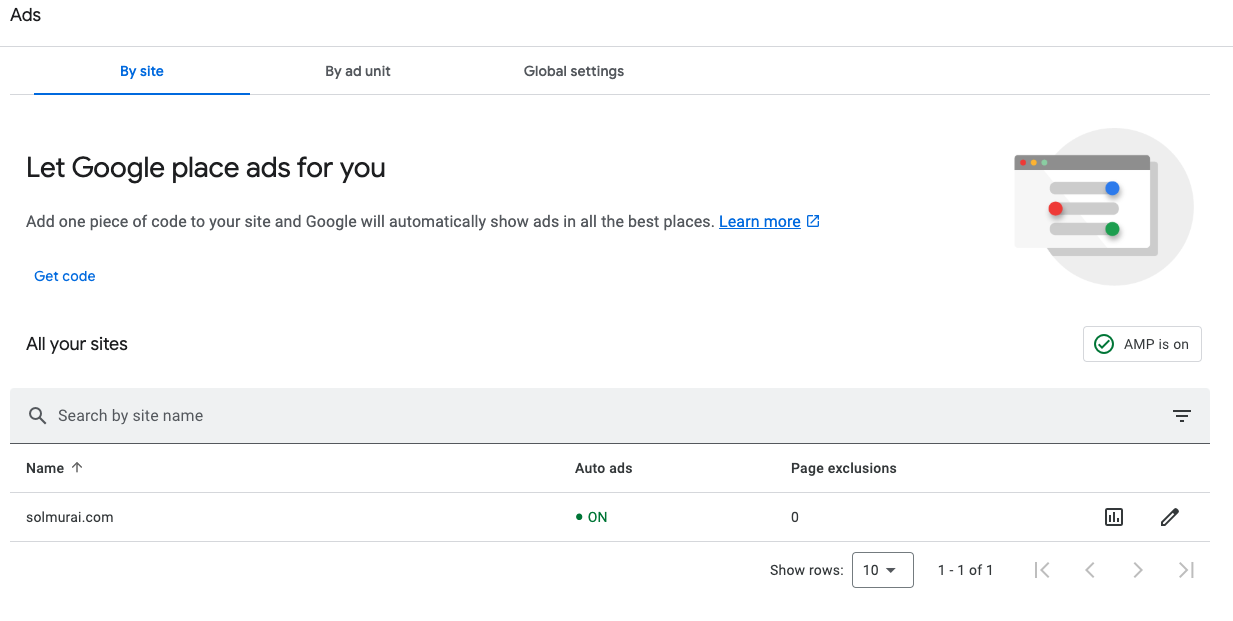
Task: Click the magnifying glass search icon
Action: pyautogui.click(x=38, y=416)
